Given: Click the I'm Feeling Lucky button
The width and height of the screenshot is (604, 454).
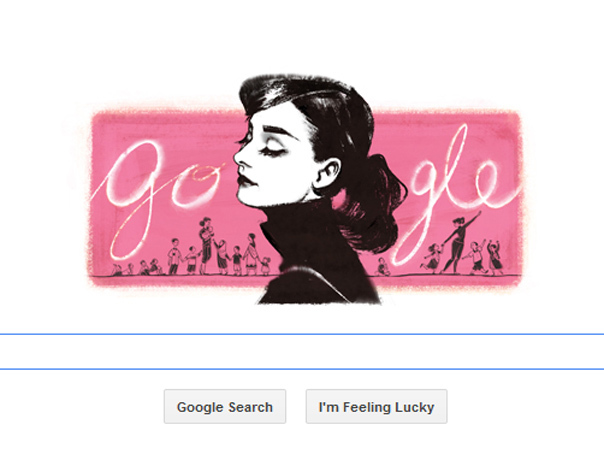Looking at the screenshot, I should point(376,406).
